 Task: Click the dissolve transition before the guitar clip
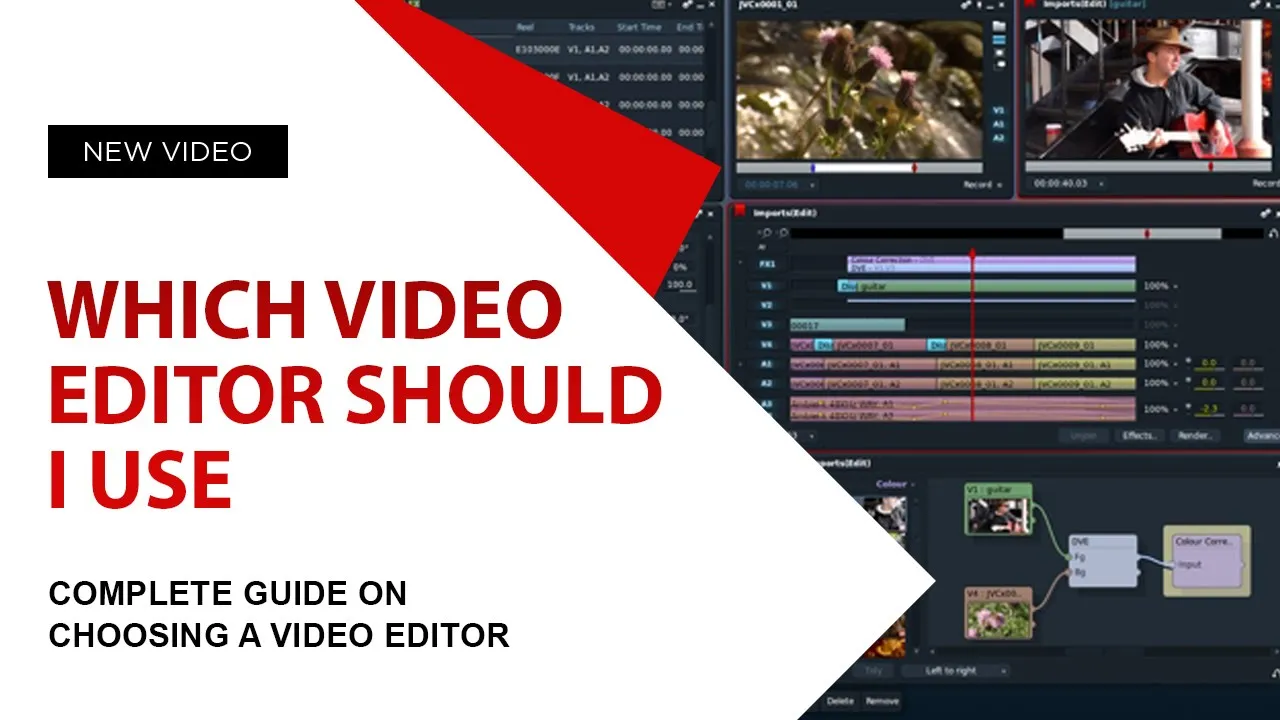(849, 285)
